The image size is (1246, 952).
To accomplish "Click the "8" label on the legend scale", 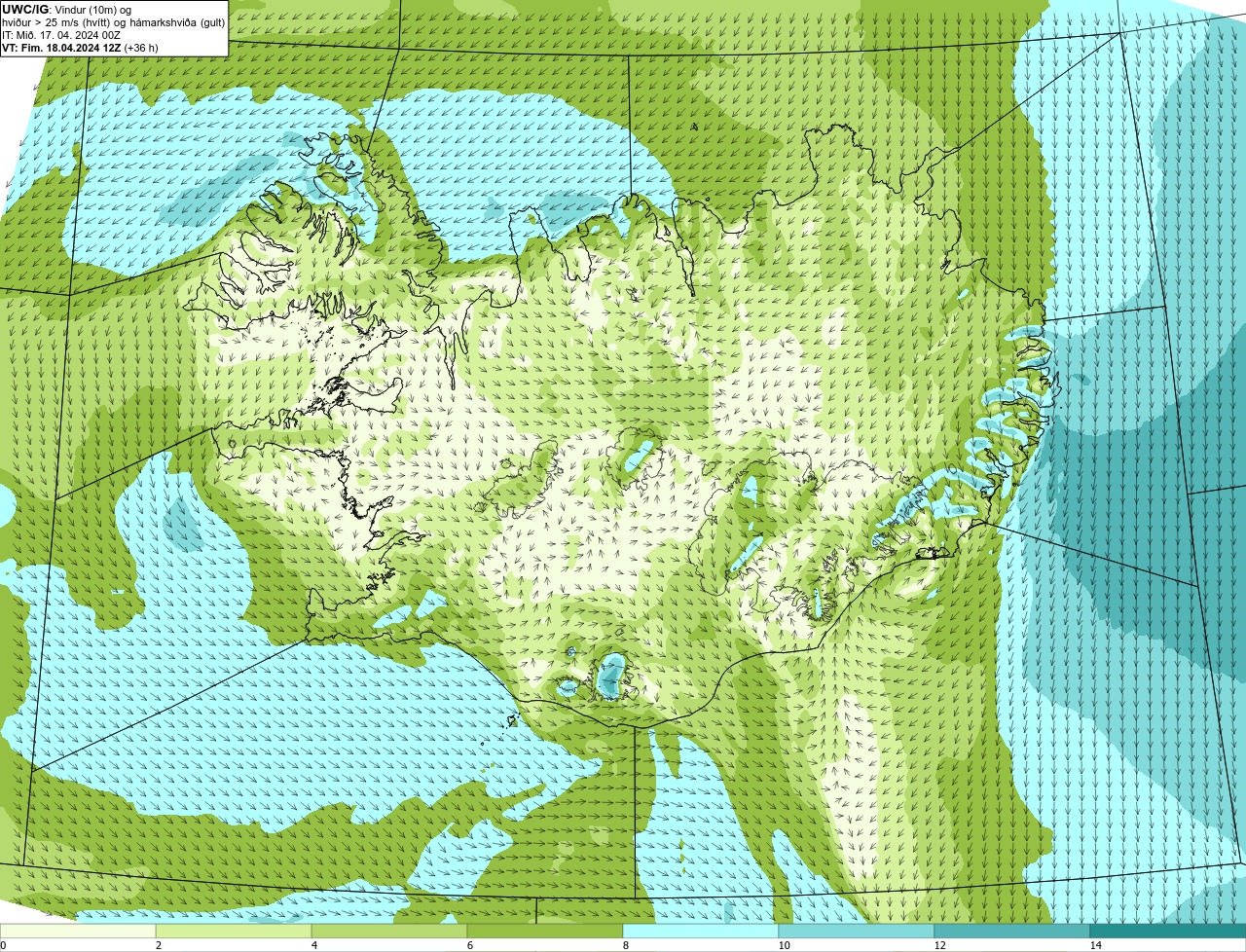I will point(625,945).
